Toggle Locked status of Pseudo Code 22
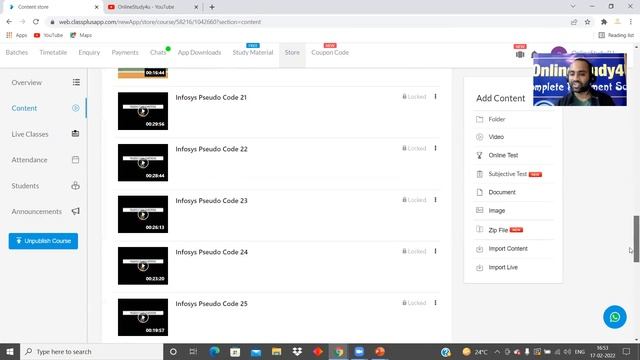Image resolution: width=640 pixels, height=360 pixels. [414, 148]
